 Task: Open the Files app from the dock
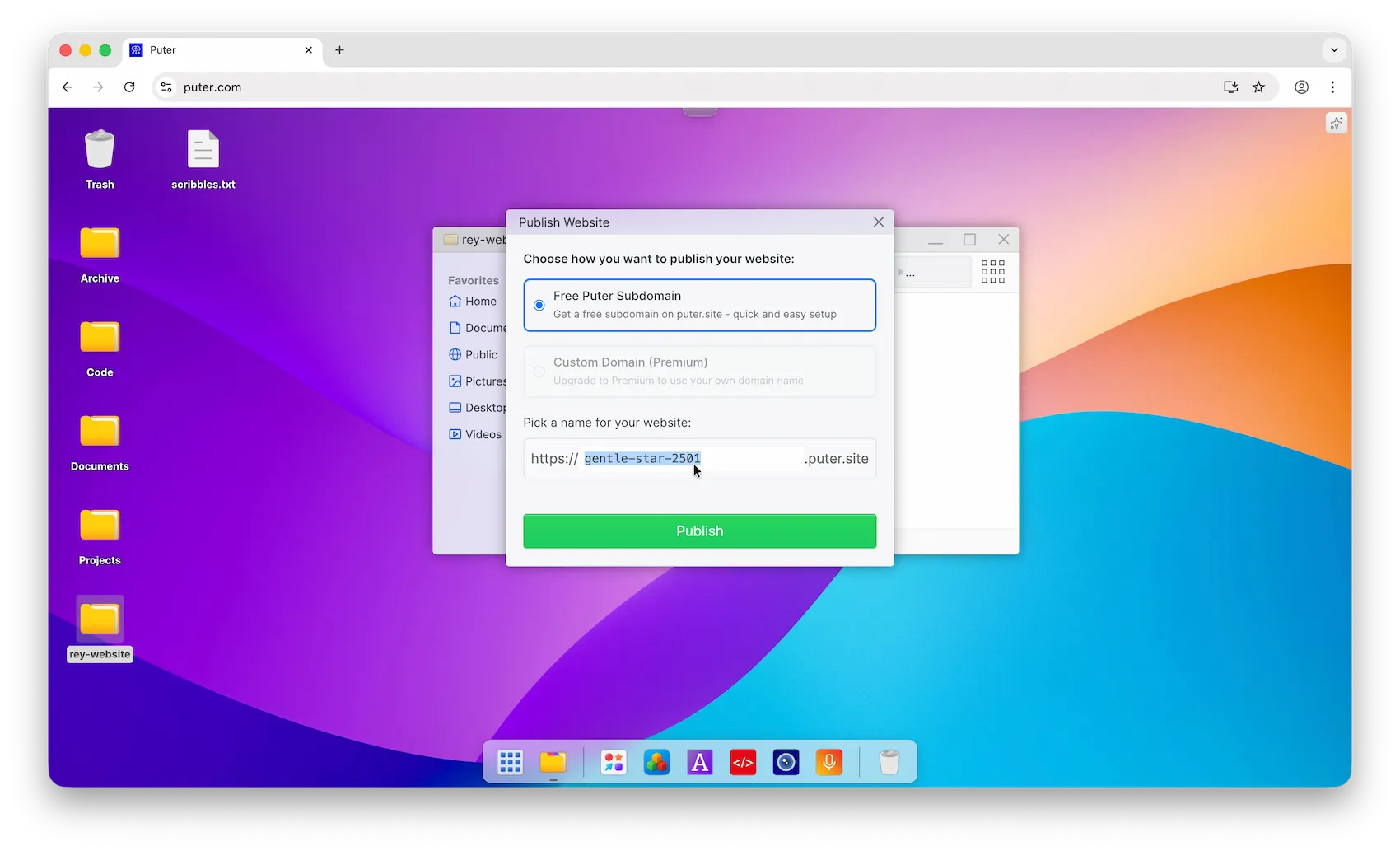(x=553, y=762)
